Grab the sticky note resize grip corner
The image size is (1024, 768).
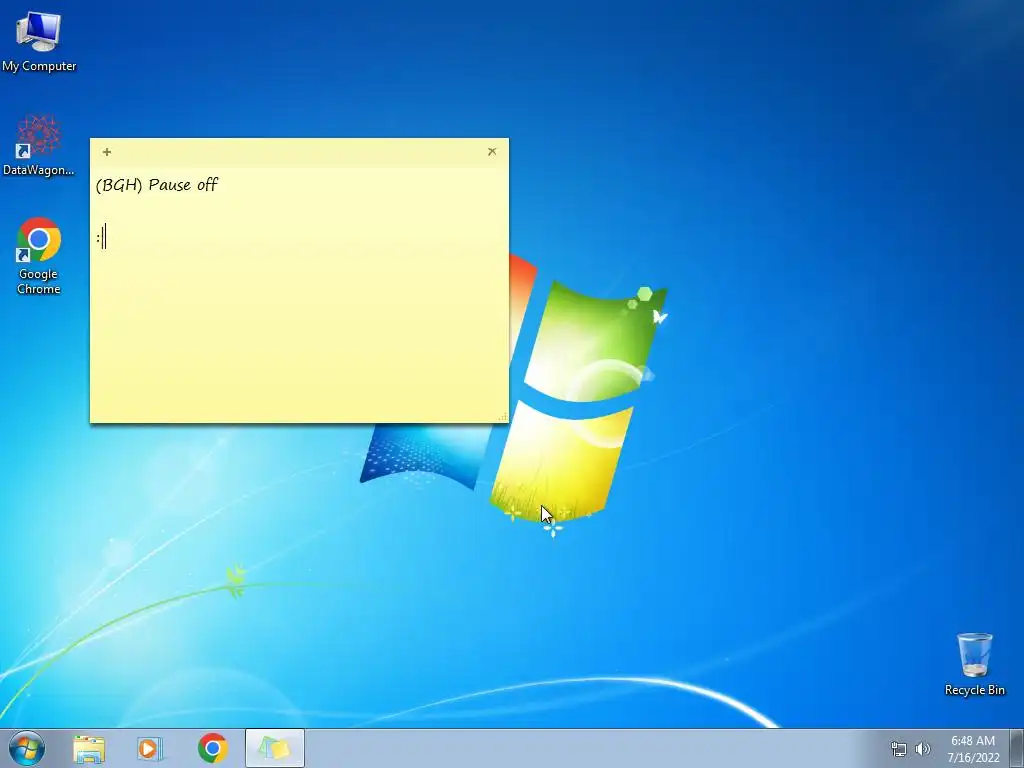click(502, 416)
